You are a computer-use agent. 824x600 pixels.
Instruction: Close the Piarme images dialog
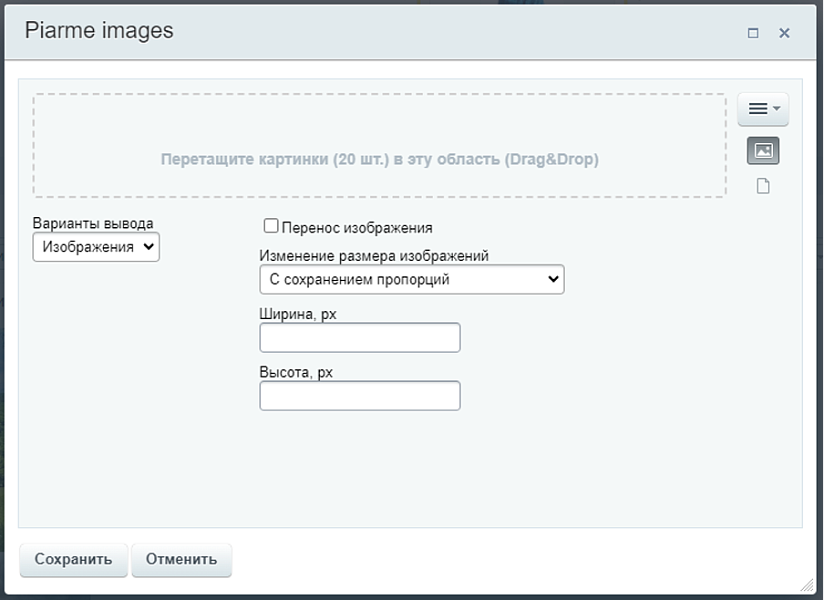784,33
